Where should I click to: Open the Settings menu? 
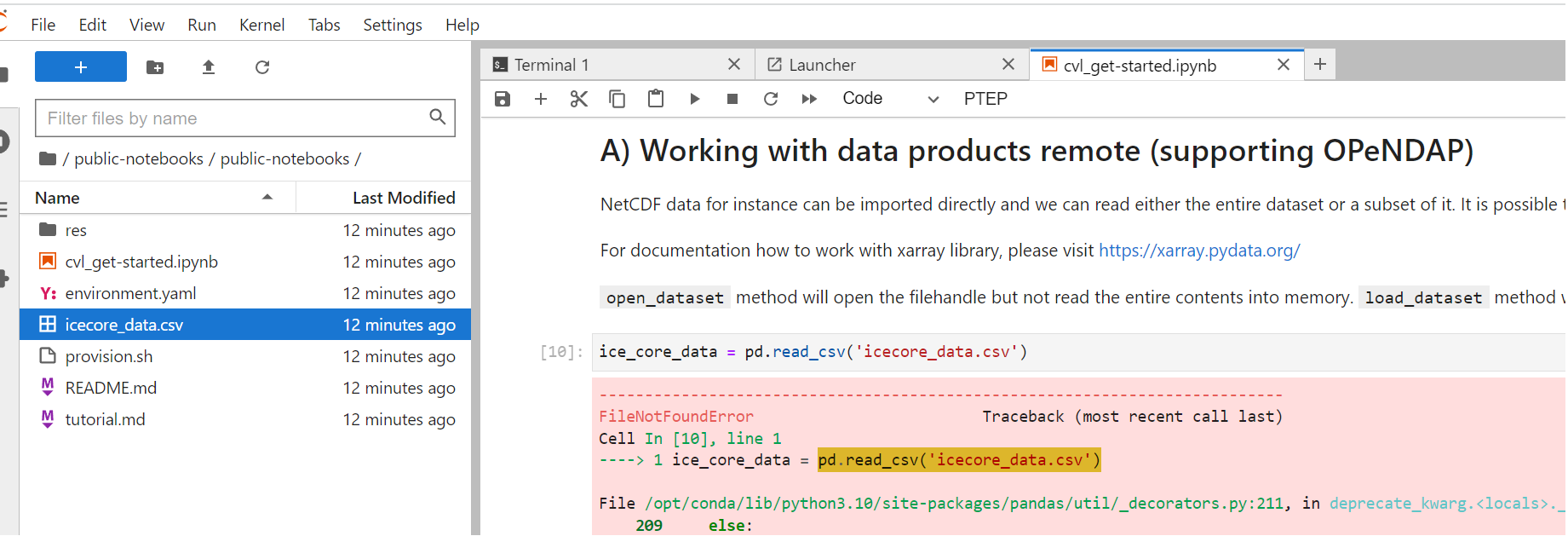coord(393,25)
